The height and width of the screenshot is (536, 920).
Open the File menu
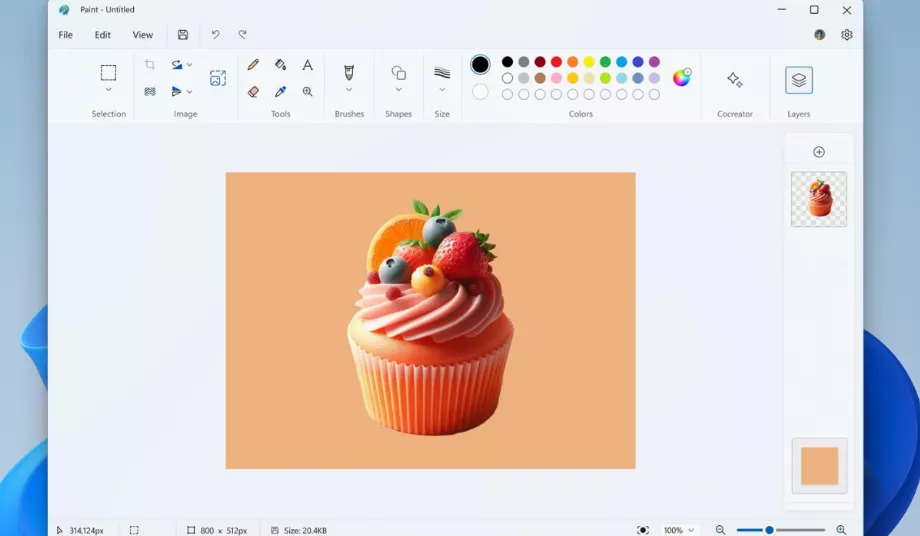pos(66,35)
